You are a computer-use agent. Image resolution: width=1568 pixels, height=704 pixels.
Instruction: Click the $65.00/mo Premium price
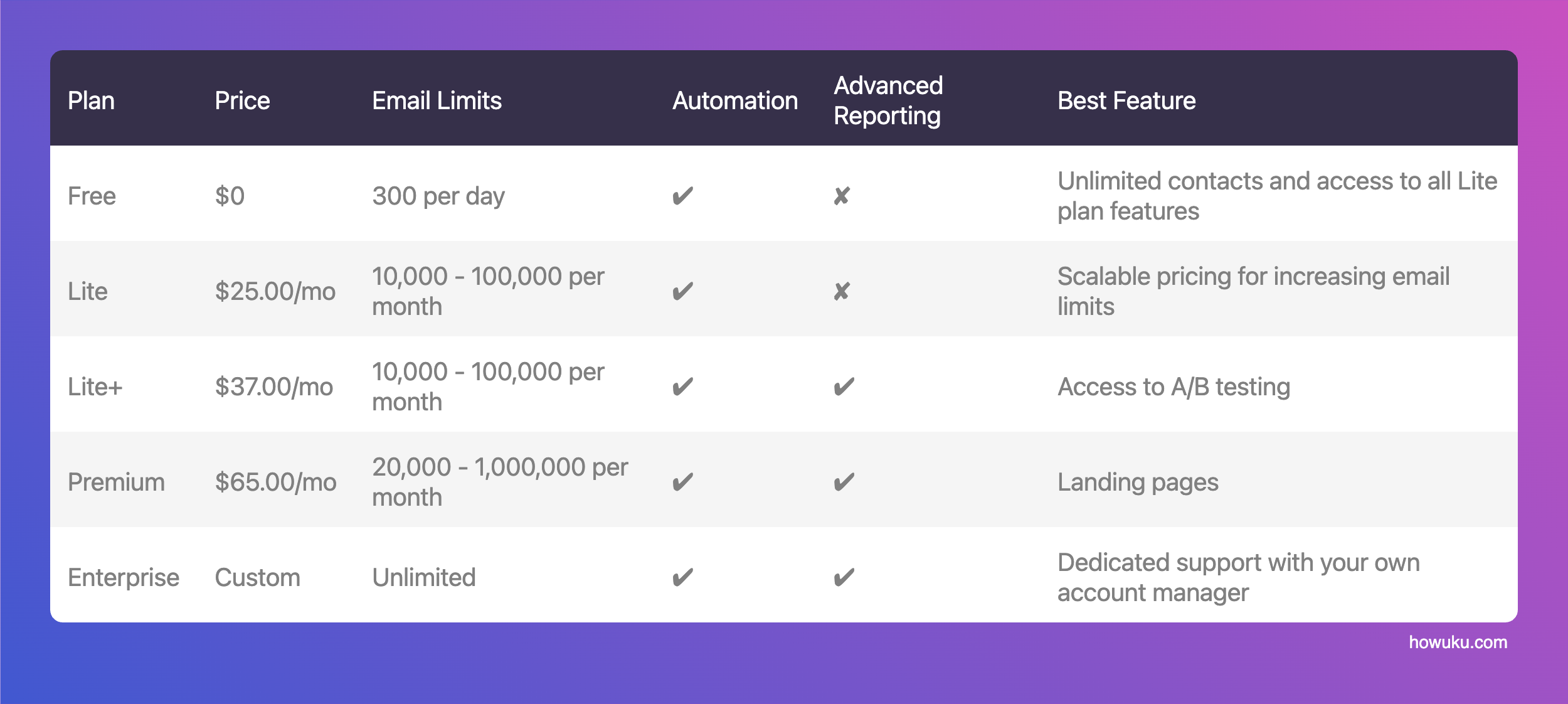coord(275,483)
